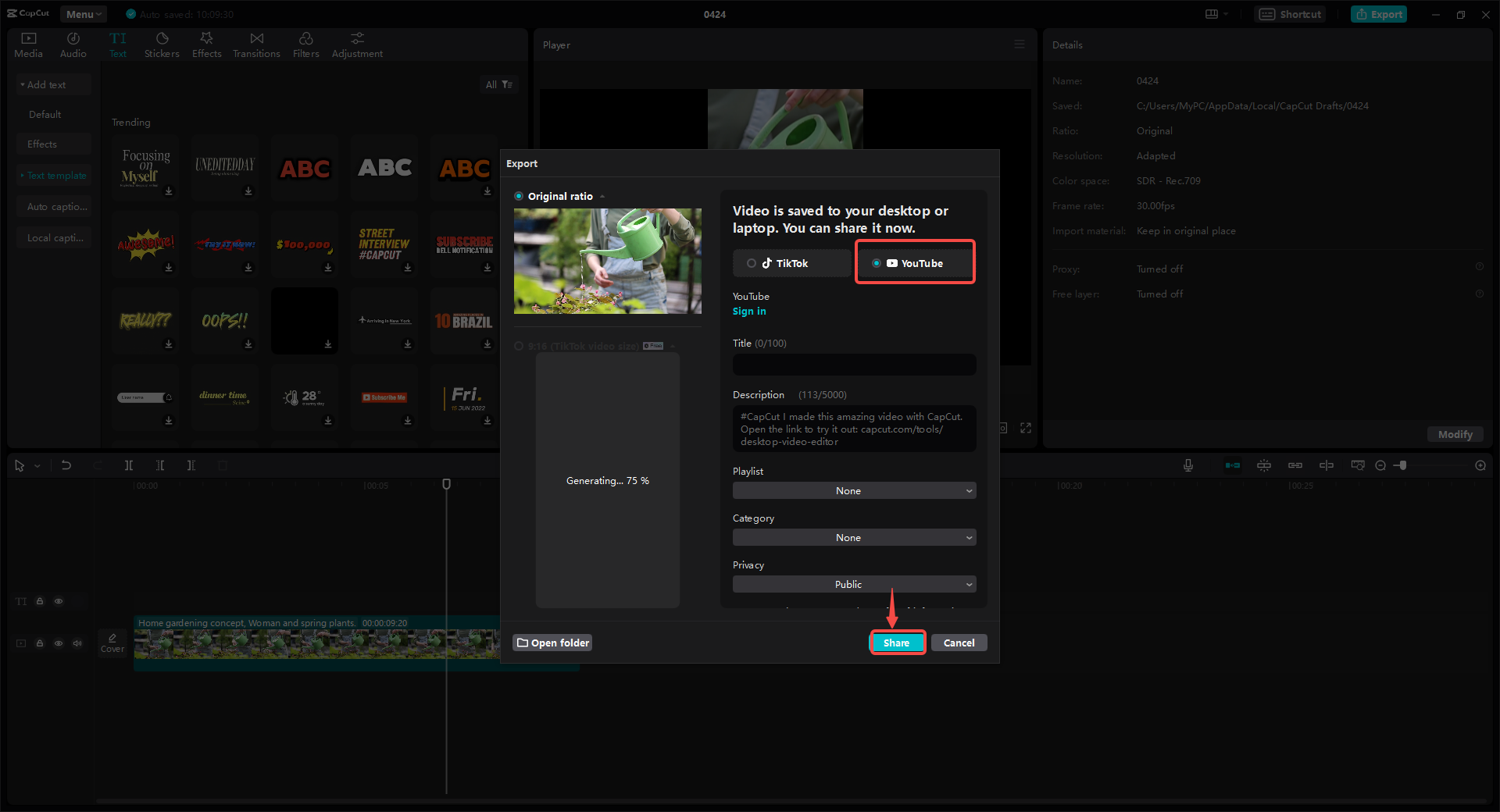The height and width of the screenshot is (812, 1500).
Task: Open the Player panel menu icon
Action: pos(1020,45)
